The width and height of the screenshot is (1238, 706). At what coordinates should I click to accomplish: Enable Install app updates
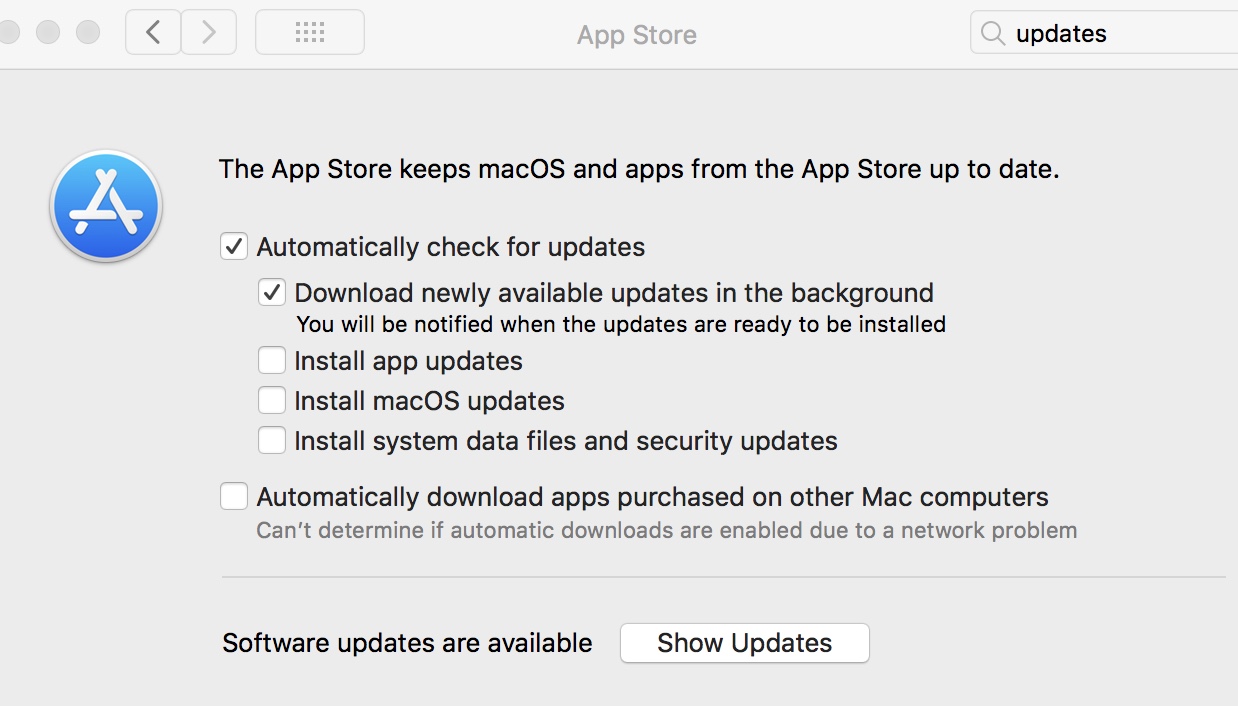click(272, 360)
